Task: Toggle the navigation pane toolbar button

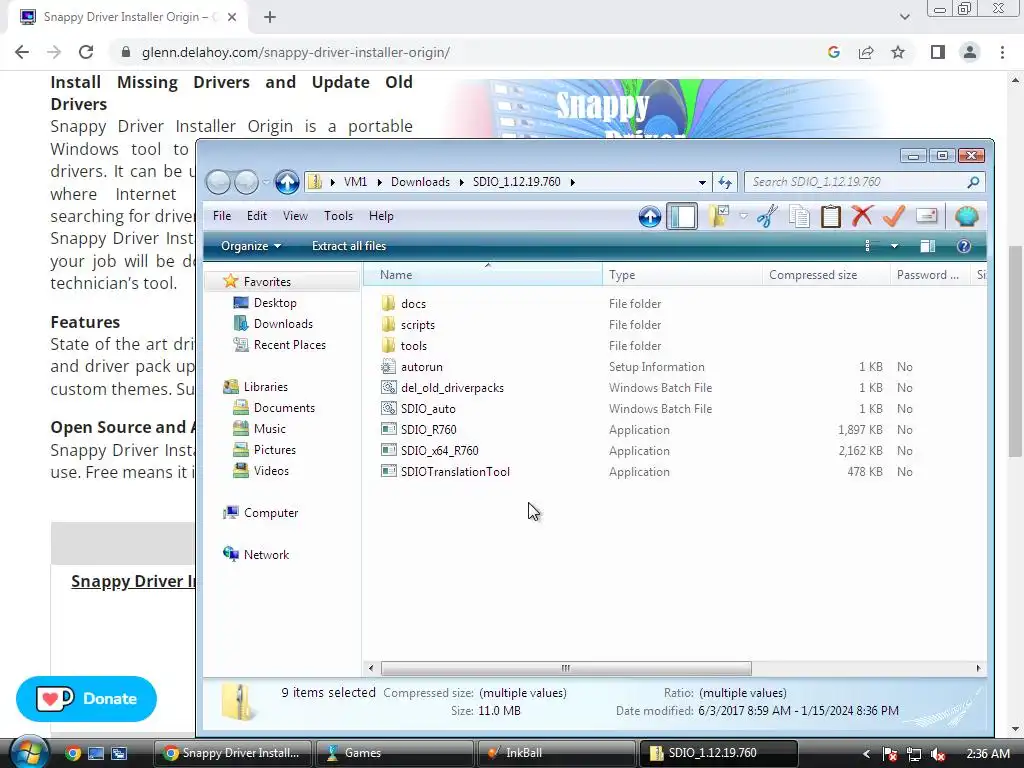Action: pos(682,216)
